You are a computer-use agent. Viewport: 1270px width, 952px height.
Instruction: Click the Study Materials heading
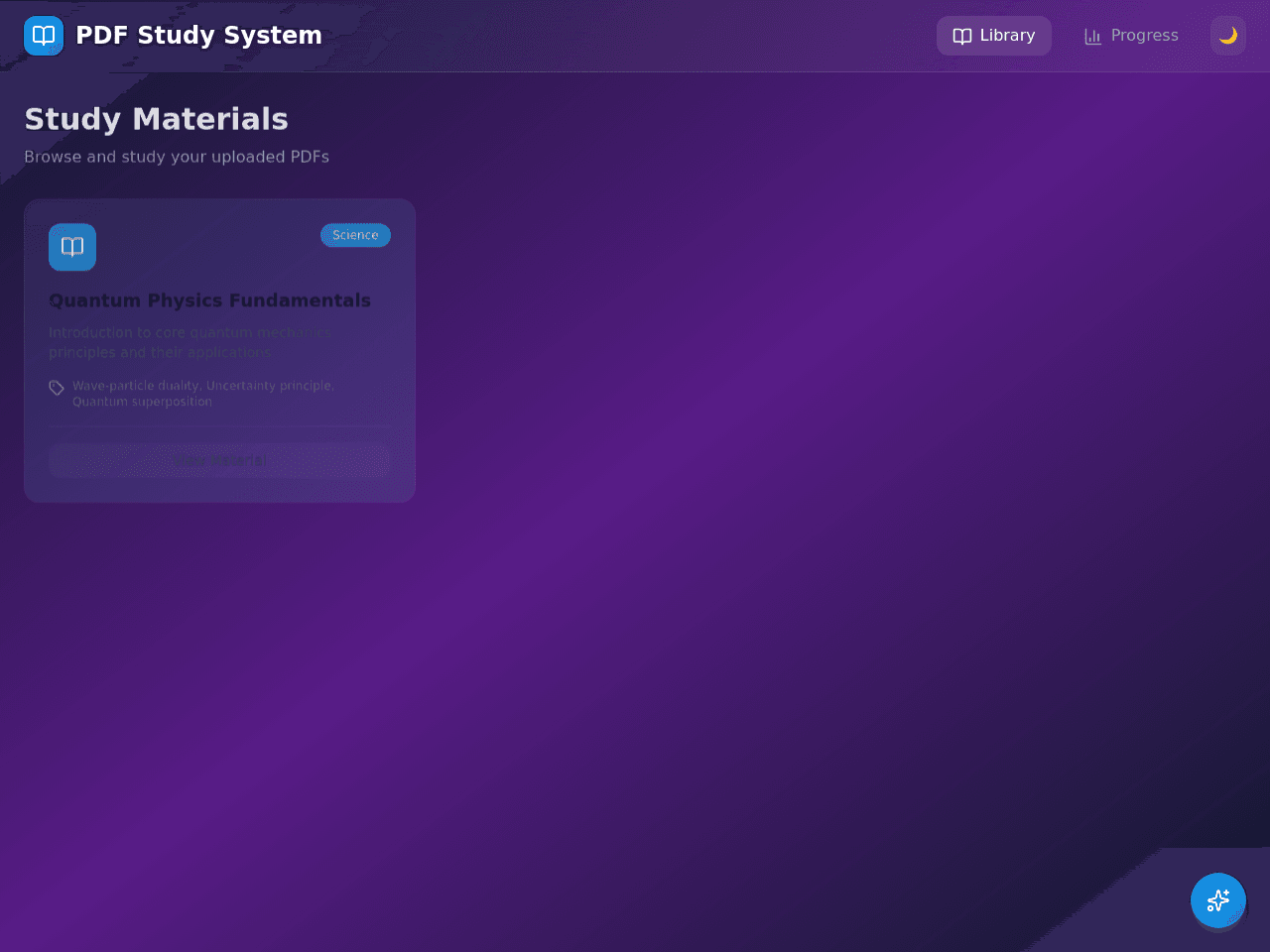156,119
